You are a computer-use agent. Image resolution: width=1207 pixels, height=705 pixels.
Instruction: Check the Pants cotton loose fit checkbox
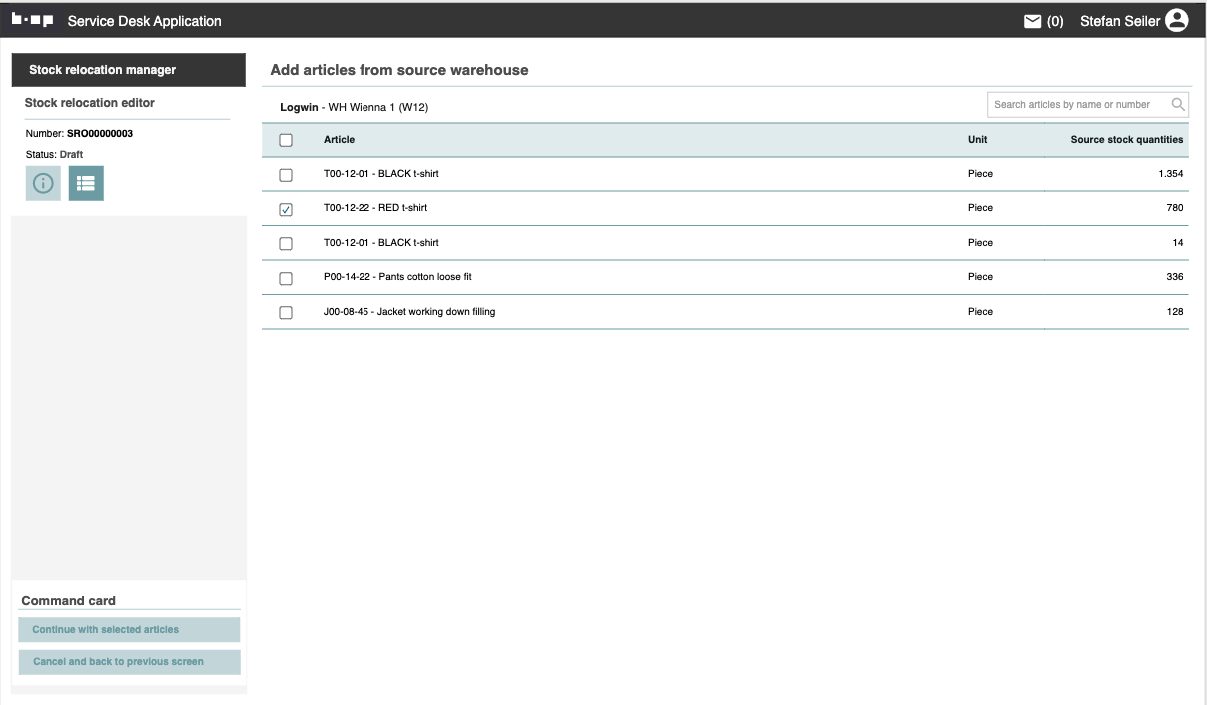click(286, 278)
